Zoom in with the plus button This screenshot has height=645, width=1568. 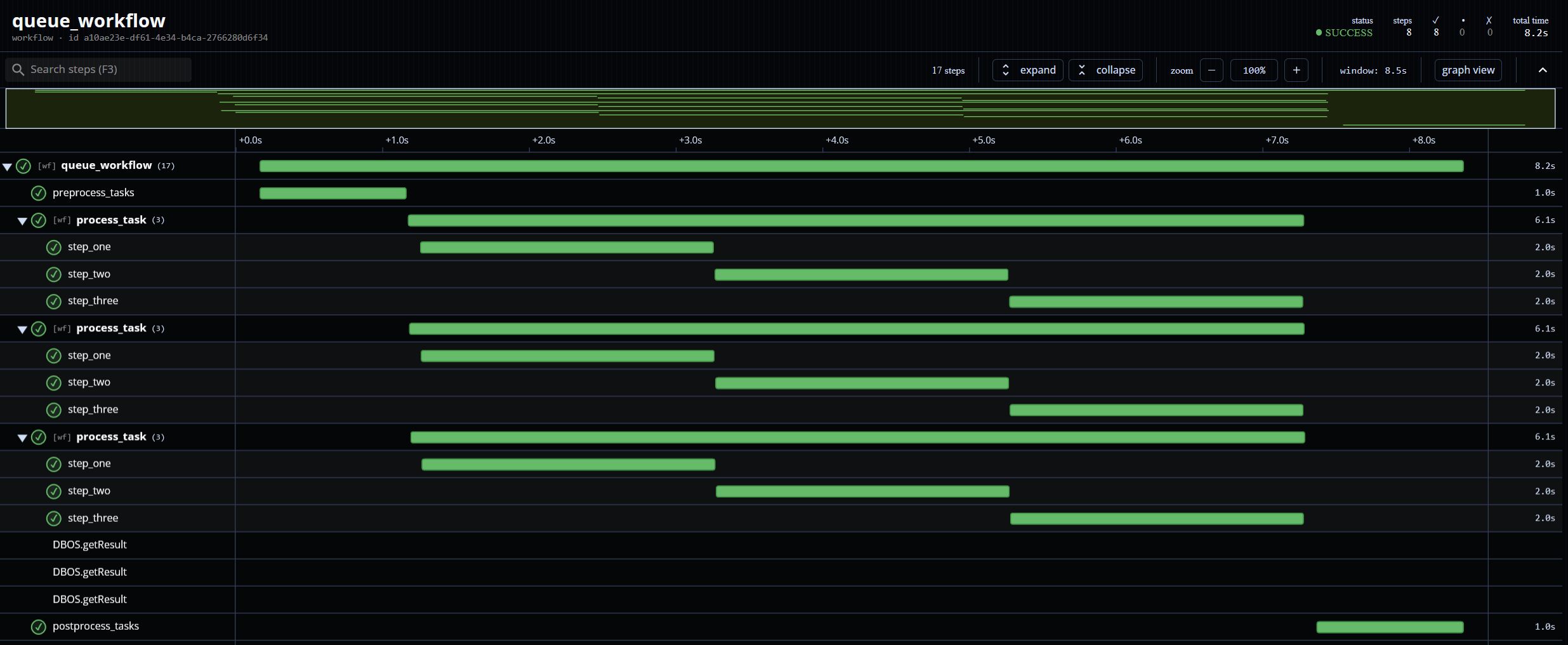click(1296, 70)
